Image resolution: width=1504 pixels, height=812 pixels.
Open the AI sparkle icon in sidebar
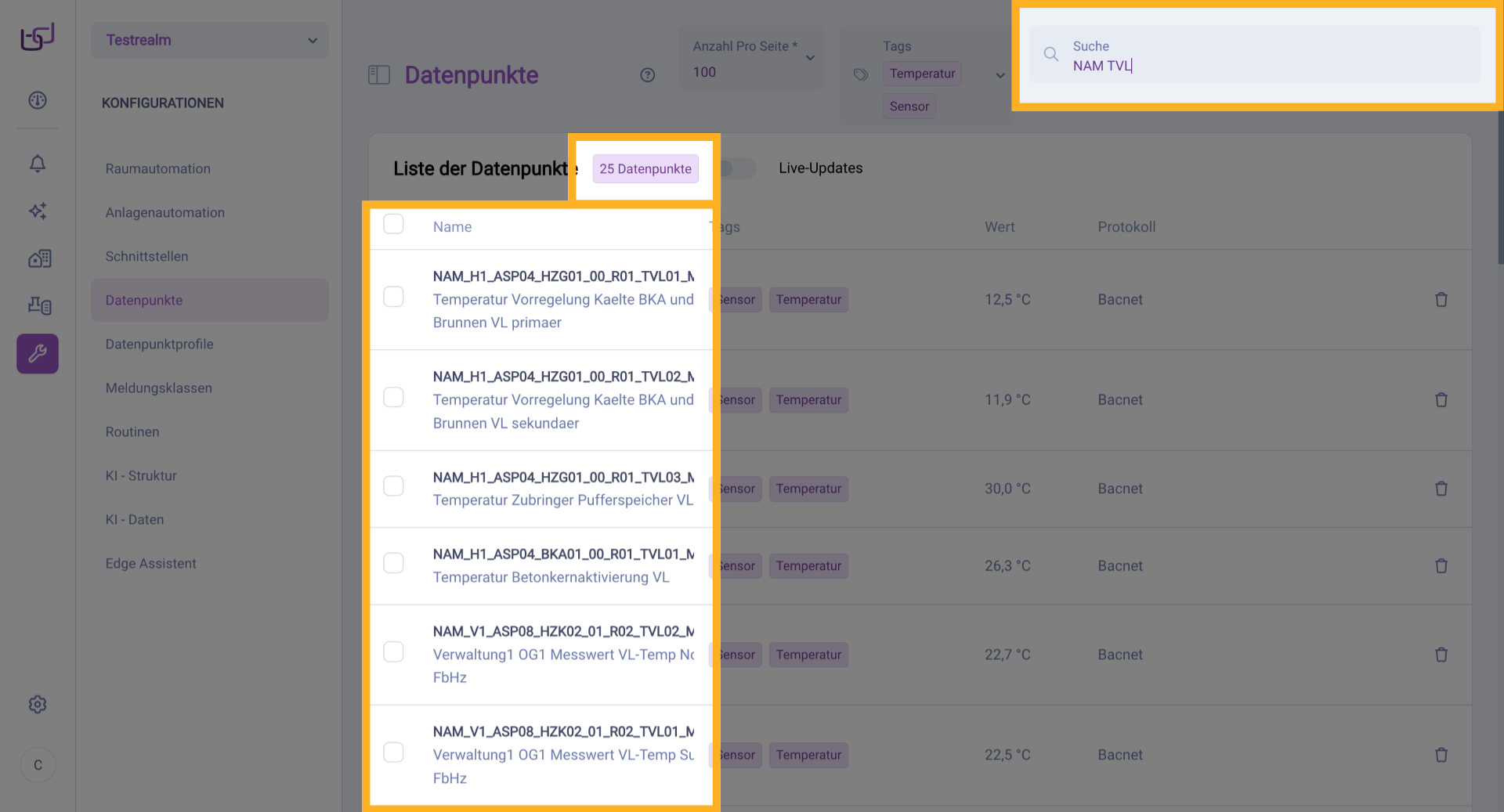(x=38, y=211)
